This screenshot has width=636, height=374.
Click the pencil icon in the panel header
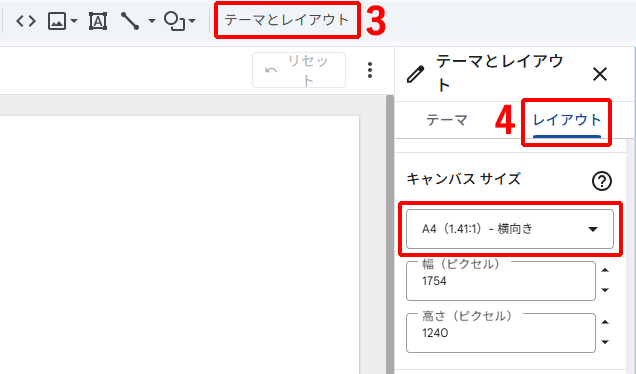pyautogui.click(x=415, y=74)
